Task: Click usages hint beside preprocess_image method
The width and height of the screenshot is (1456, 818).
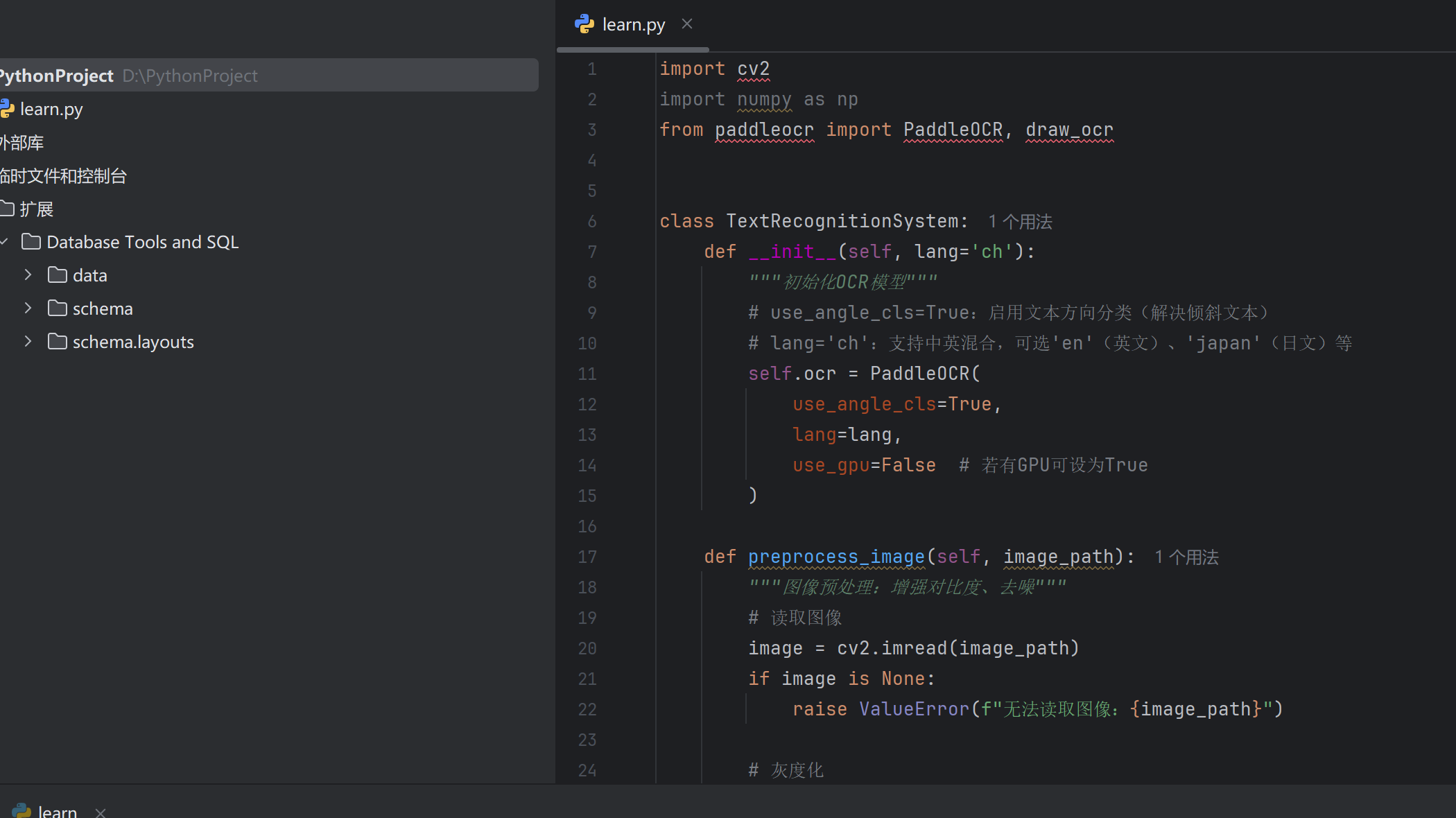Action: pos(1186,557)
